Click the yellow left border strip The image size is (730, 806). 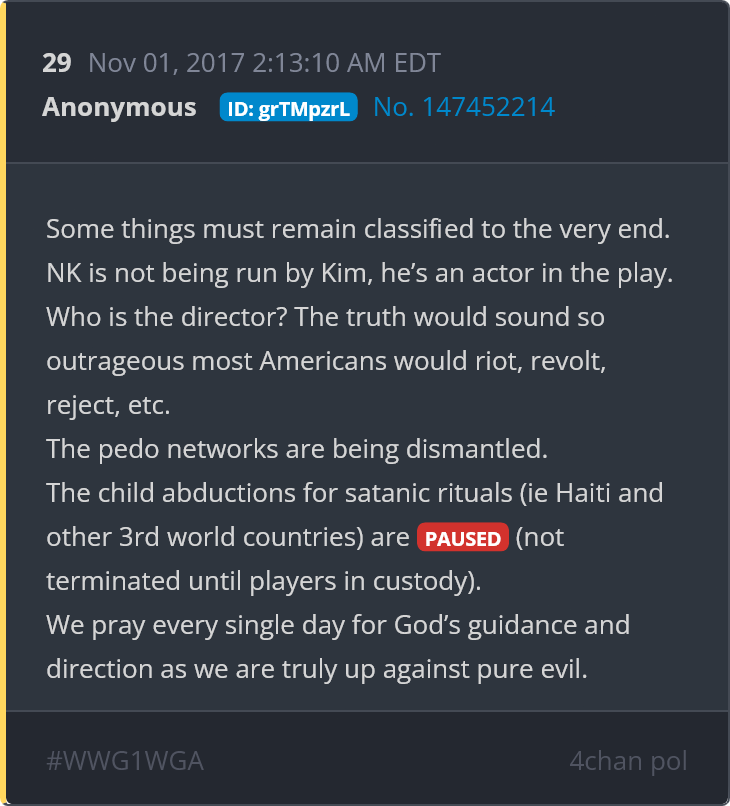[x=3, y=403]
